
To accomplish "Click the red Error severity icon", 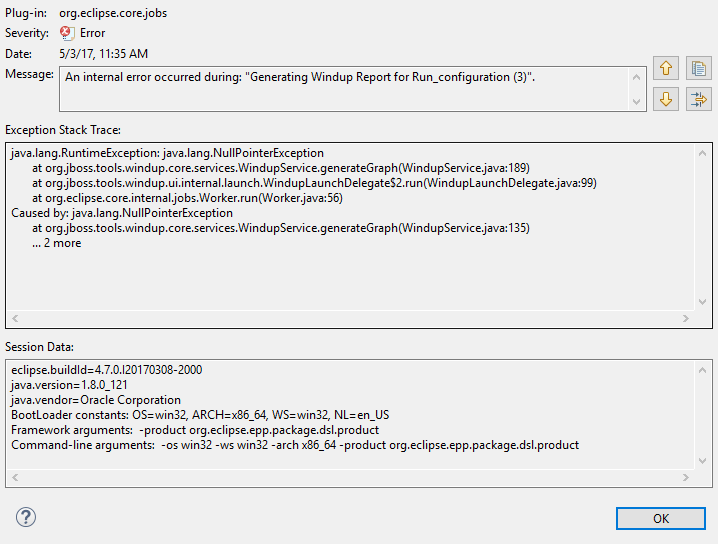I will click(67, 33).
